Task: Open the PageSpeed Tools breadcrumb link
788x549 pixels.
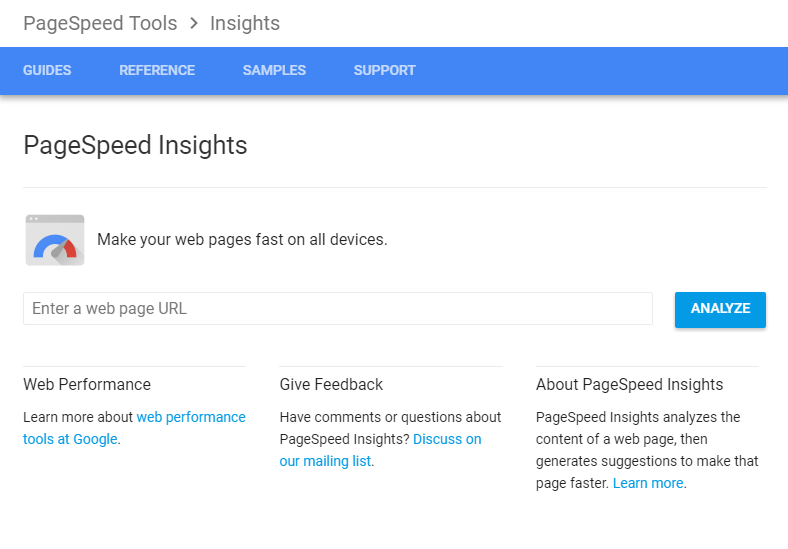Action: [100, 23]
